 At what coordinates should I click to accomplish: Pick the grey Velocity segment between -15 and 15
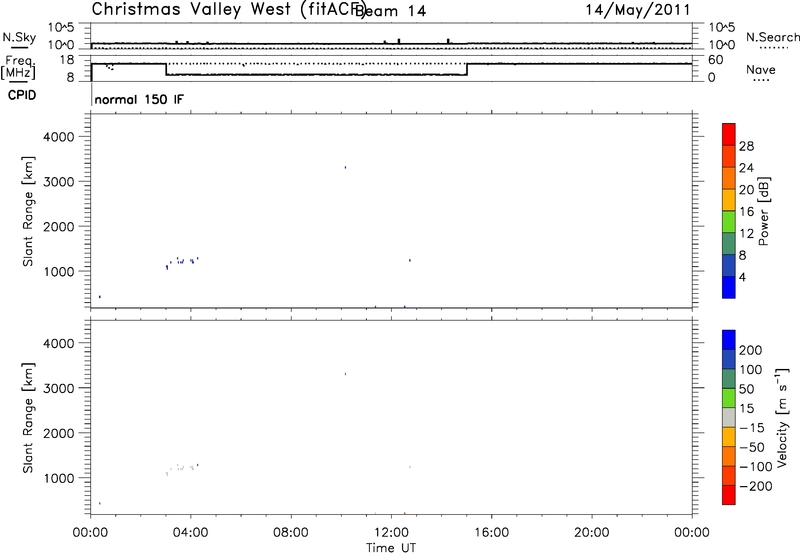729,417
